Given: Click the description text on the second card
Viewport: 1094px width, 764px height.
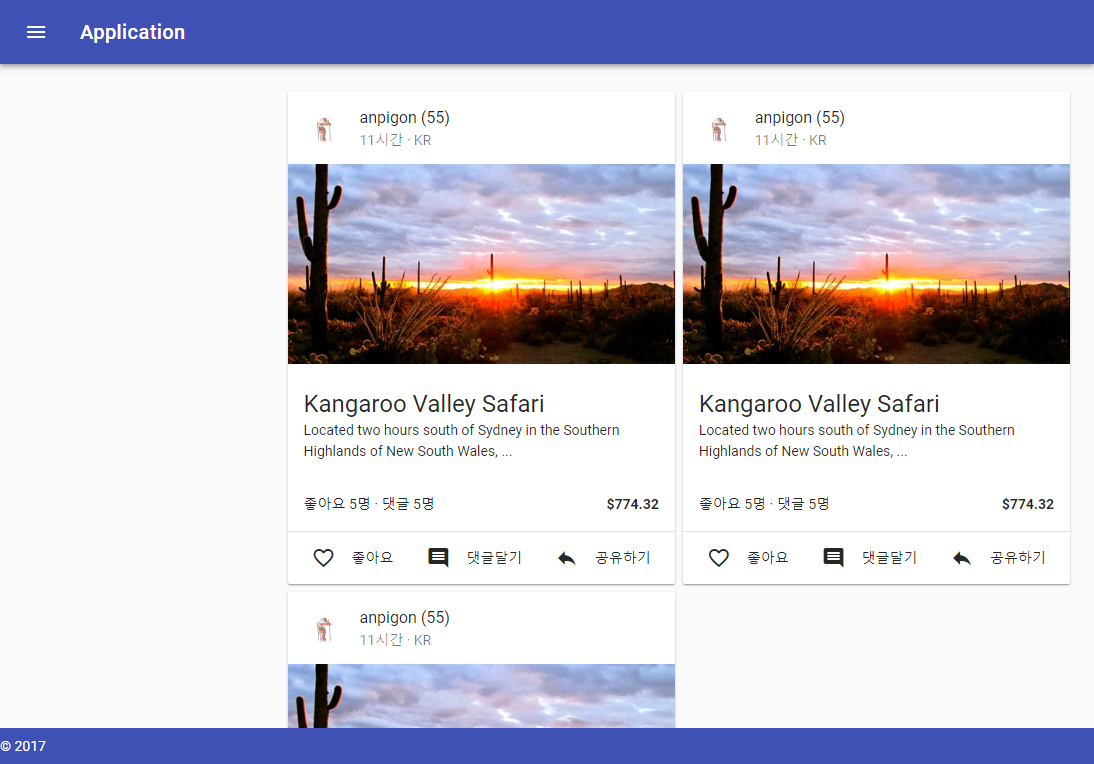Looking at the screenshot, I should 857,441.
